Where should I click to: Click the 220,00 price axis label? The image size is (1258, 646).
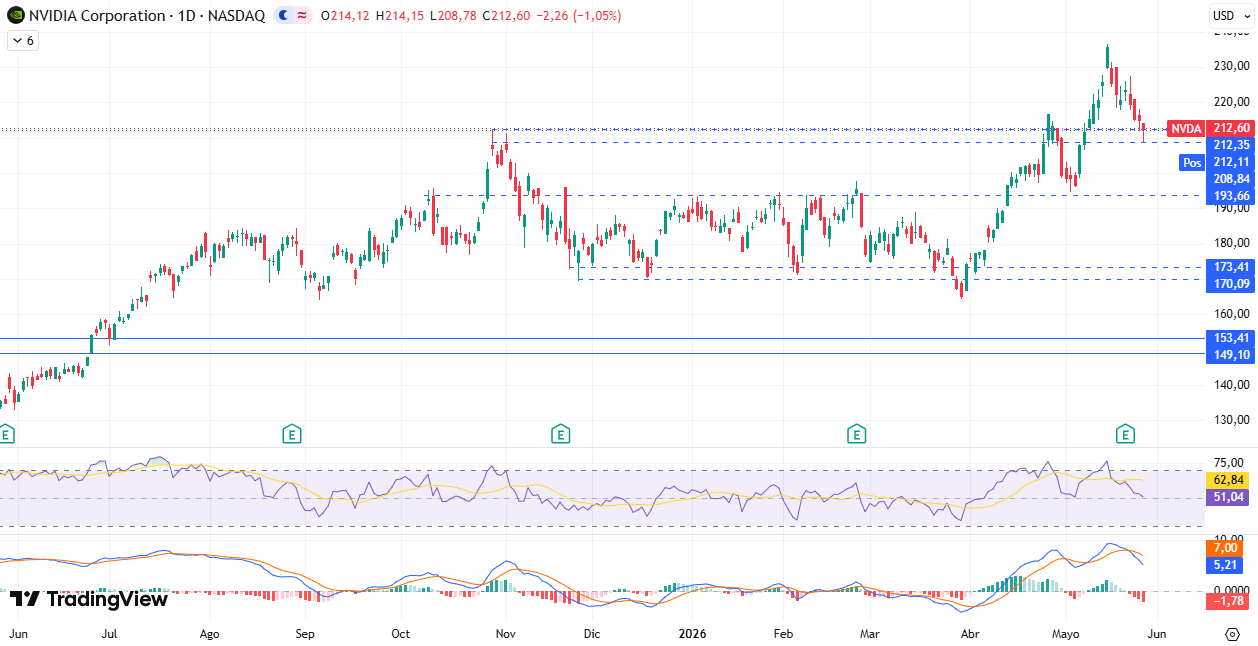tap(1230, 101)
